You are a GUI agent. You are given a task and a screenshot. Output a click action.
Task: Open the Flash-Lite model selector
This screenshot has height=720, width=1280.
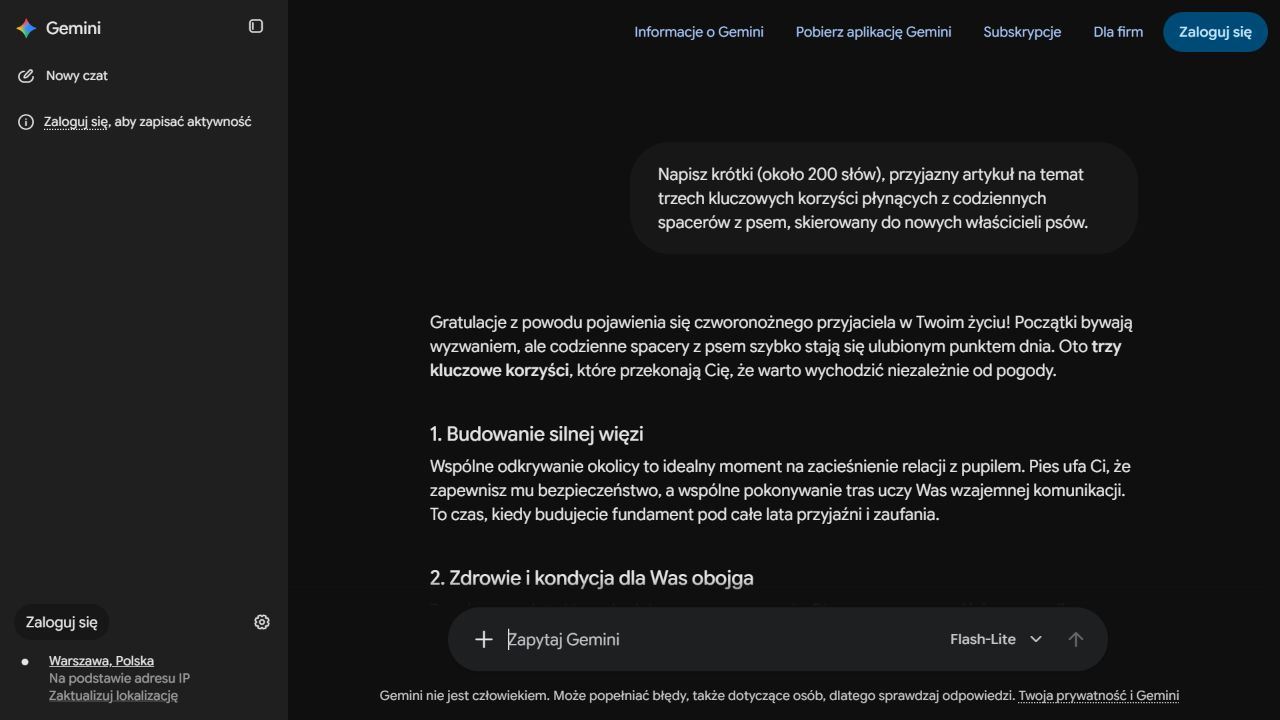pos(996,639)
